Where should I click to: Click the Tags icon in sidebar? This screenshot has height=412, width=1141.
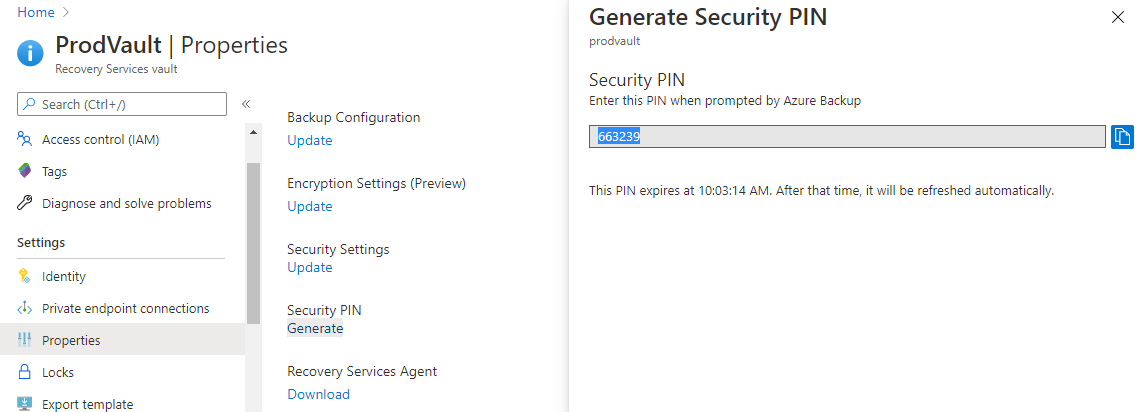point(25,171)
